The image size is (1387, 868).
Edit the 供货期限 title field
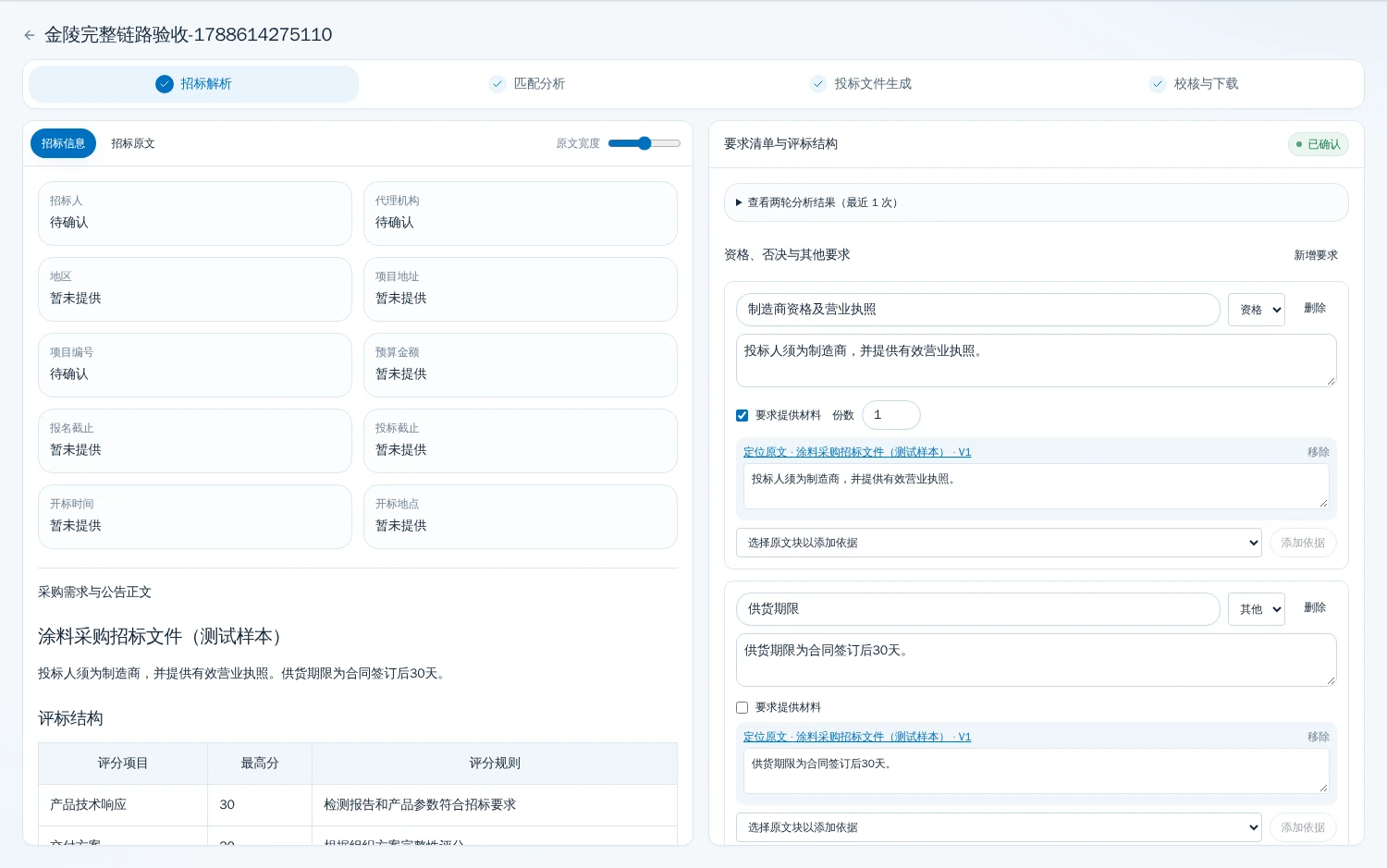(x=977, y=609)
